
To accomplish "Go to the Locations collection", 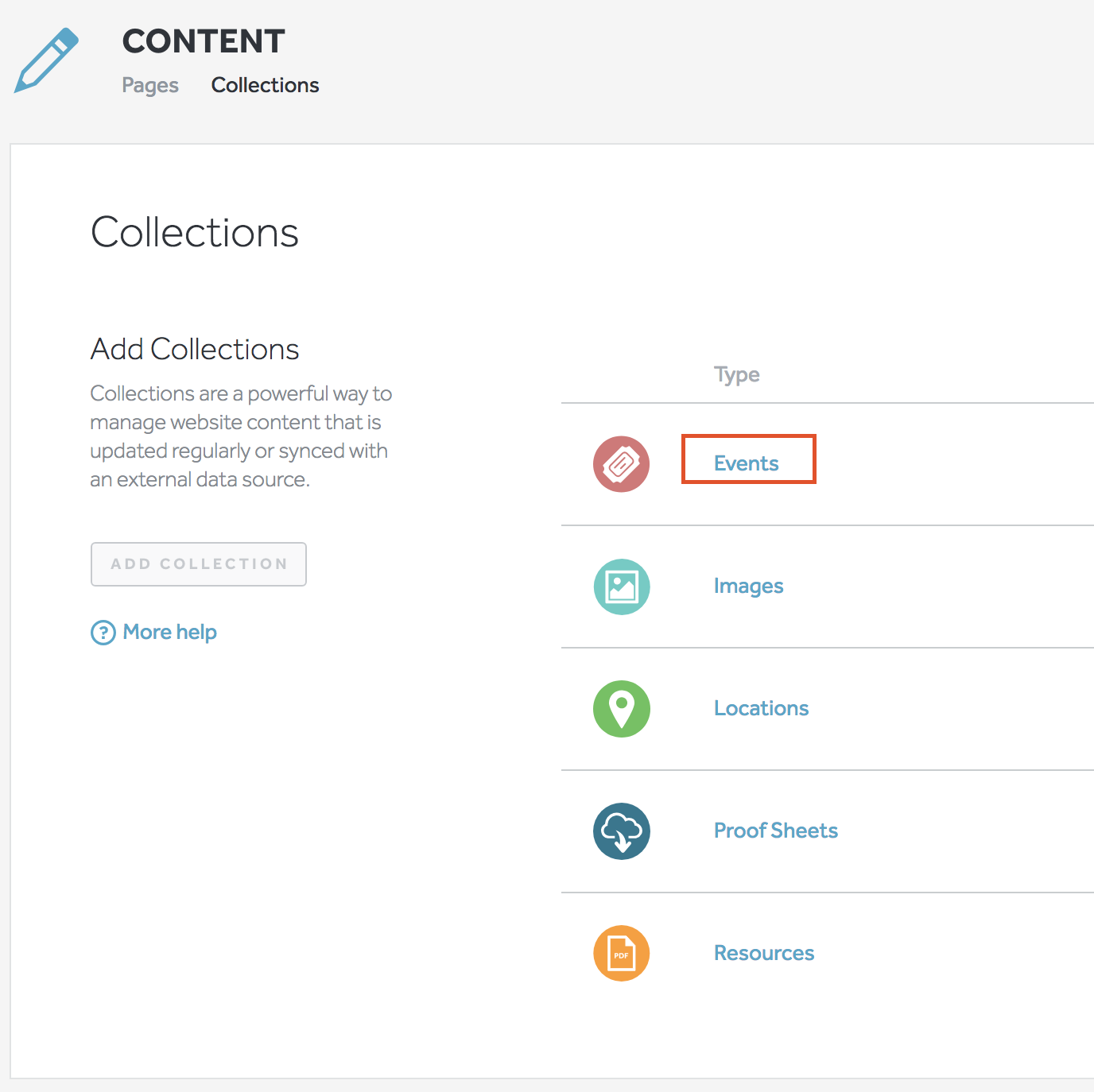I will tap(761, 708).
